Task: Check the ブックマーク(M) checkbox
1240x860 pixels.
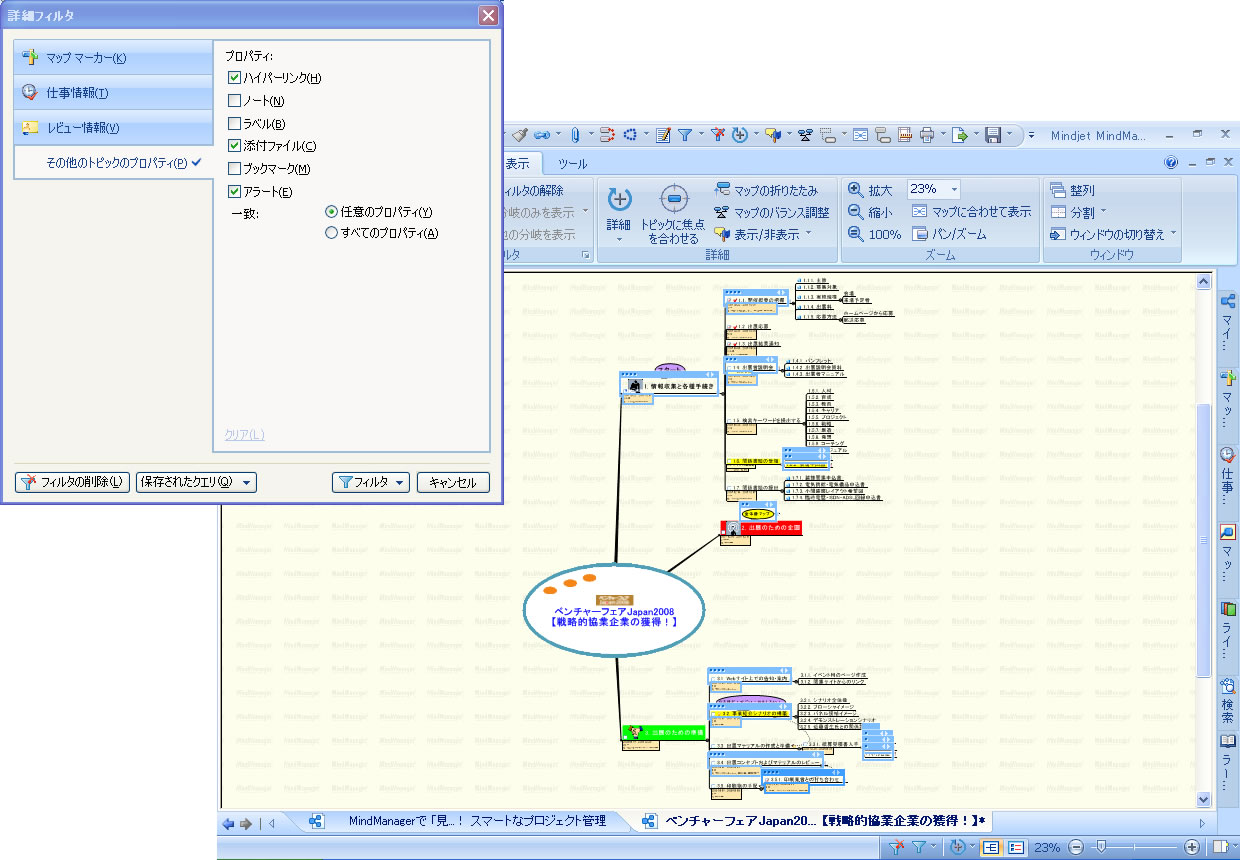Action: click(234, 169)
